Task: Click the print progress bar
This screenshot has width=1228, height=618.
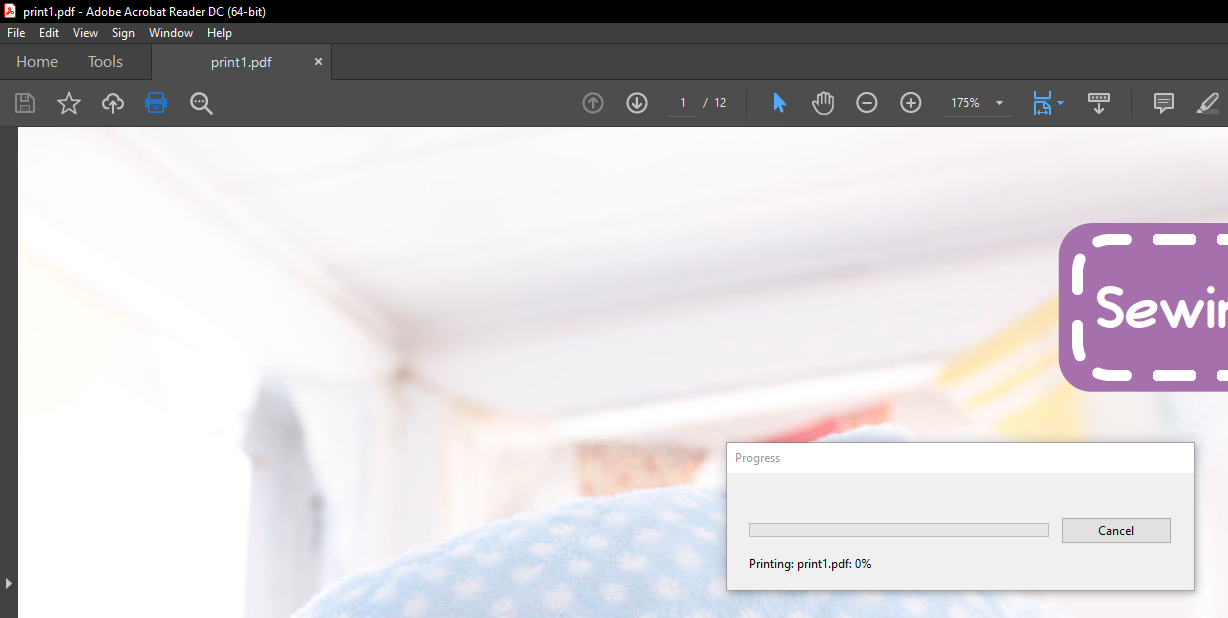Action: coord(897,530)
